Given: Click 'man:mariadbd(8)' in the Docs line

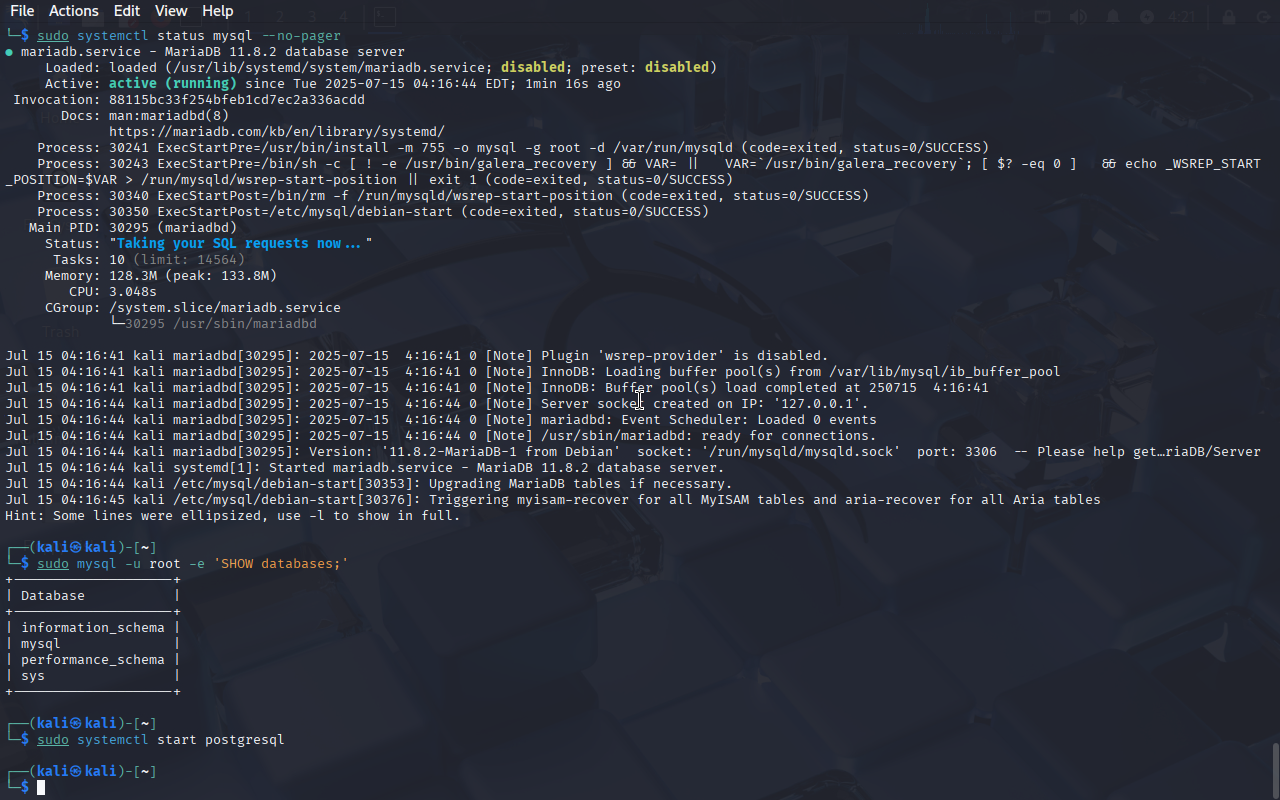Looking at the screenshot, I should (169, 116).
